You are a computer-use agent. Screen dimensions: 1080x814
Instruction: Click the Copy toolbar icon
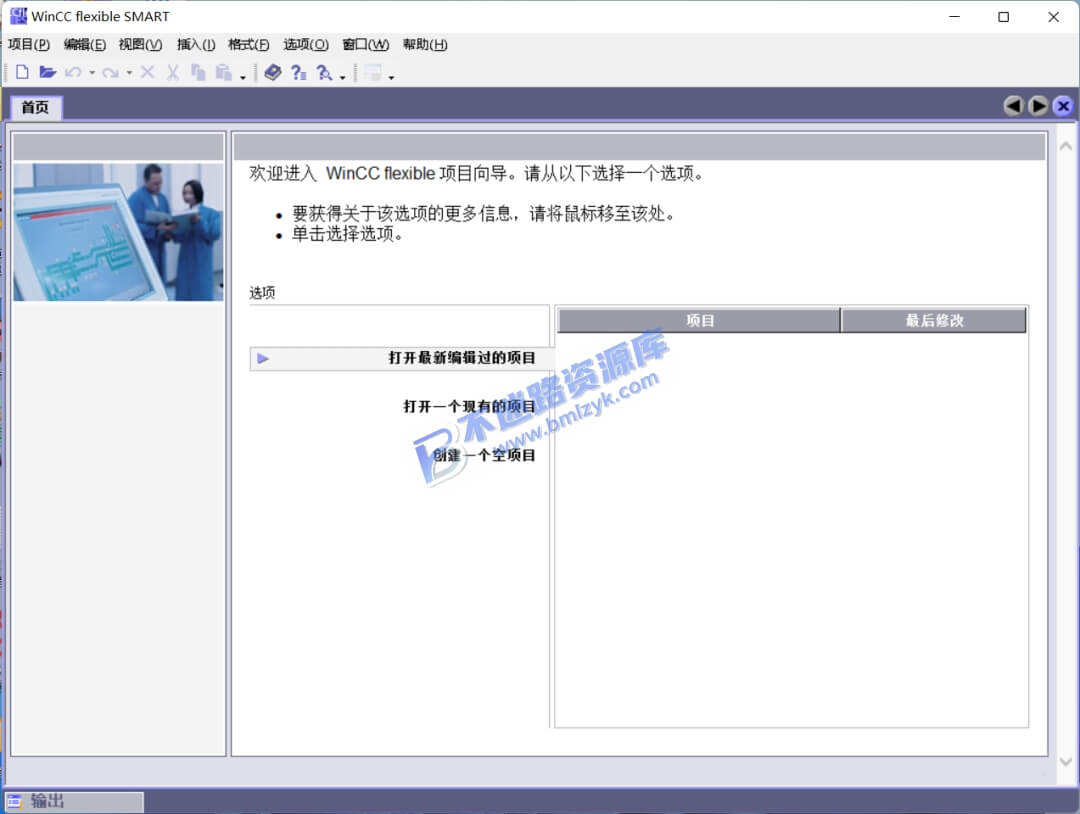[x=198, y=72]
